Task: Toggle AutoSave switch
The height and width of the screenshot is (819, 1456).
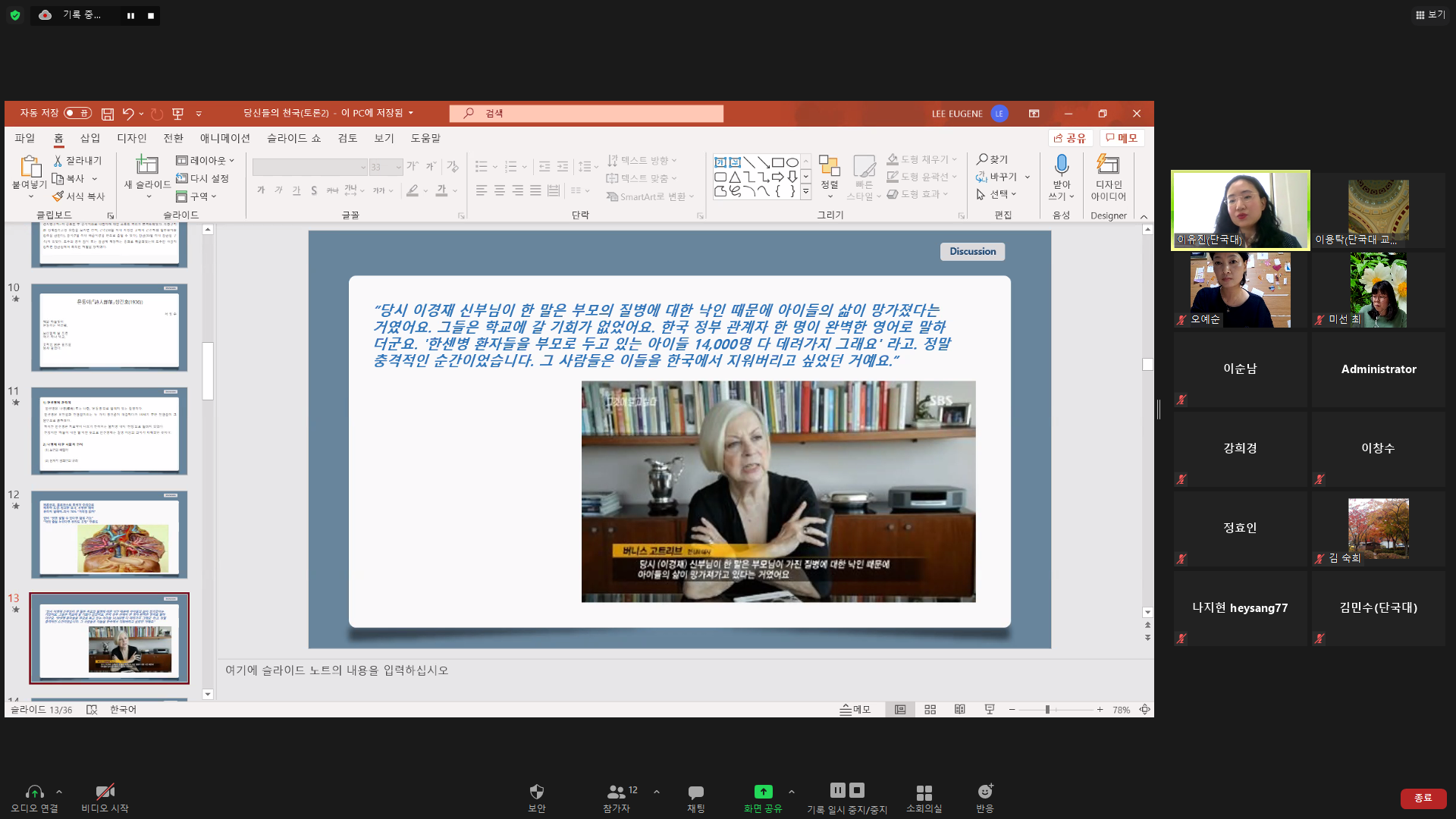Action: click(x=77, y=113)
